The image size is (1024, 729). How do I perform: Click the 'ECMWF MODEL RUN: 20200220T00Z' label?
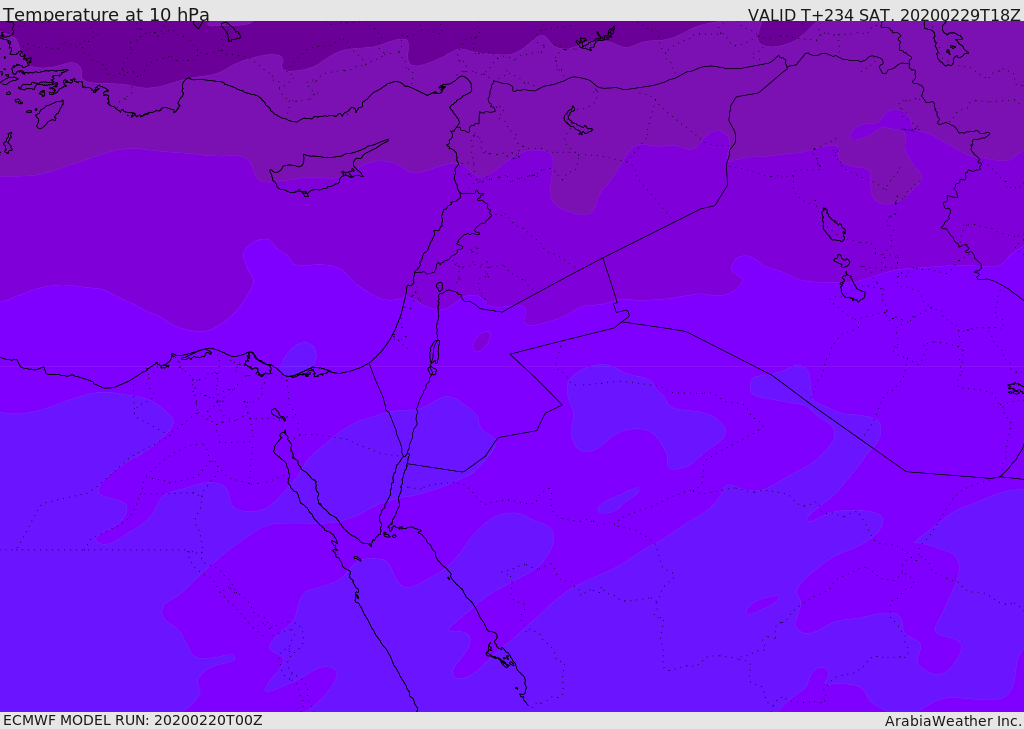133,720
